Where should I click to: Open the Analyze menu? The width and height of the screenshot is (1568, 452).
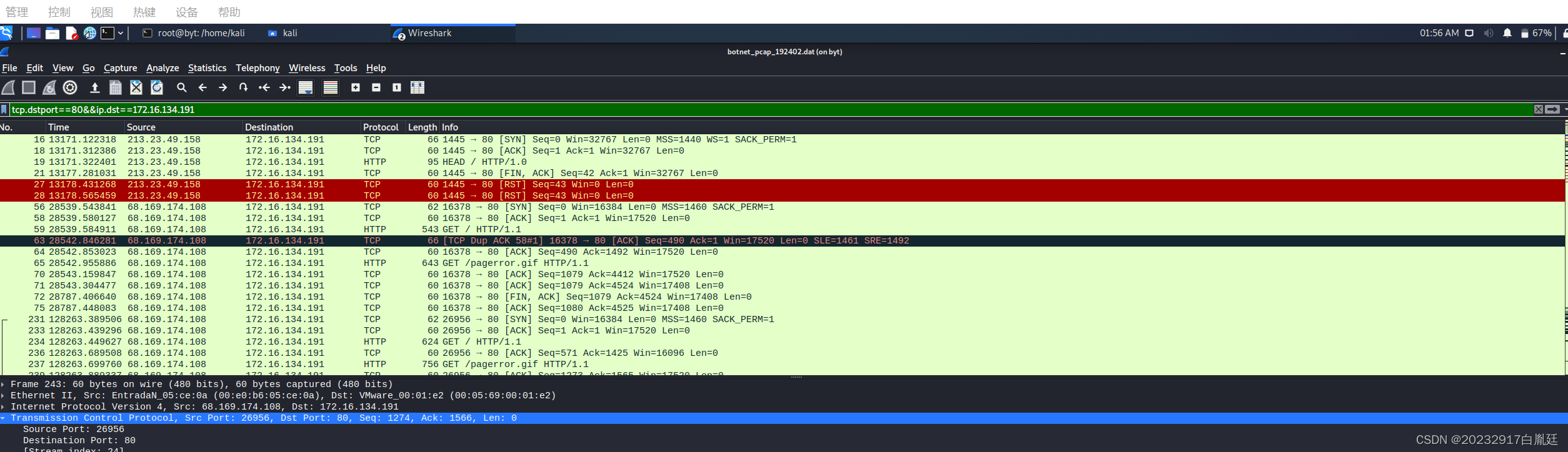point(162,68)
